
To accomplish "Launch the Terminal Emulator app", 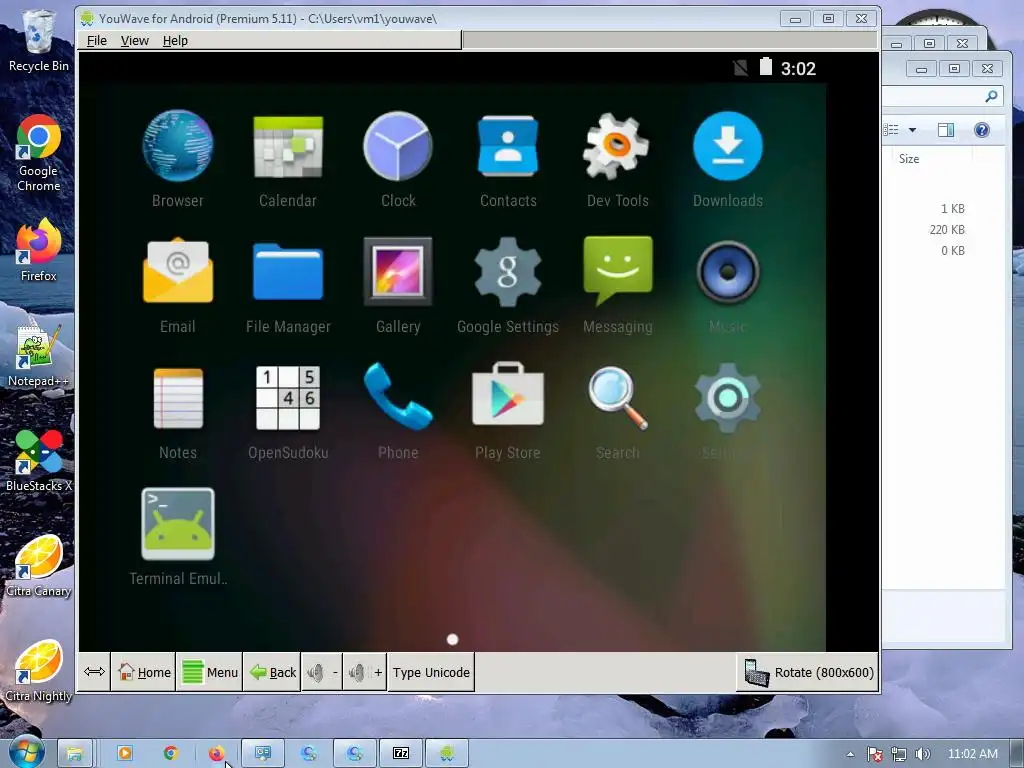I will click(178, 524).
